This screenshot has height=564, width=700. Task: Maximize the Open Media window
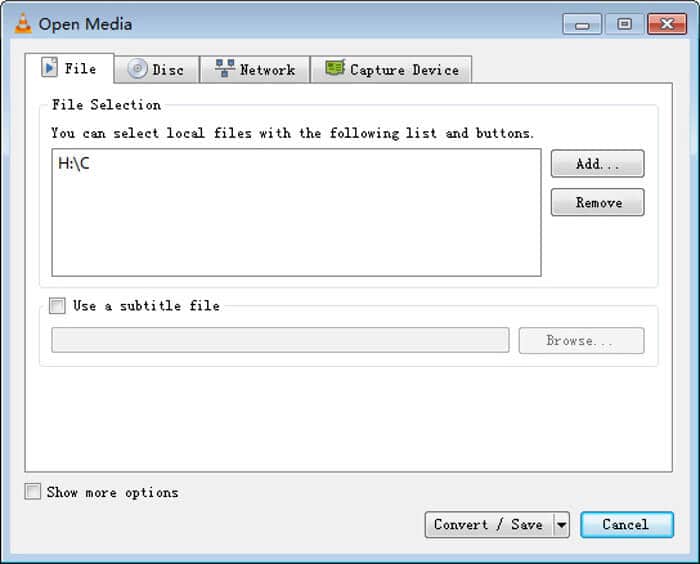pyautogui.click(x=625, y=24)
